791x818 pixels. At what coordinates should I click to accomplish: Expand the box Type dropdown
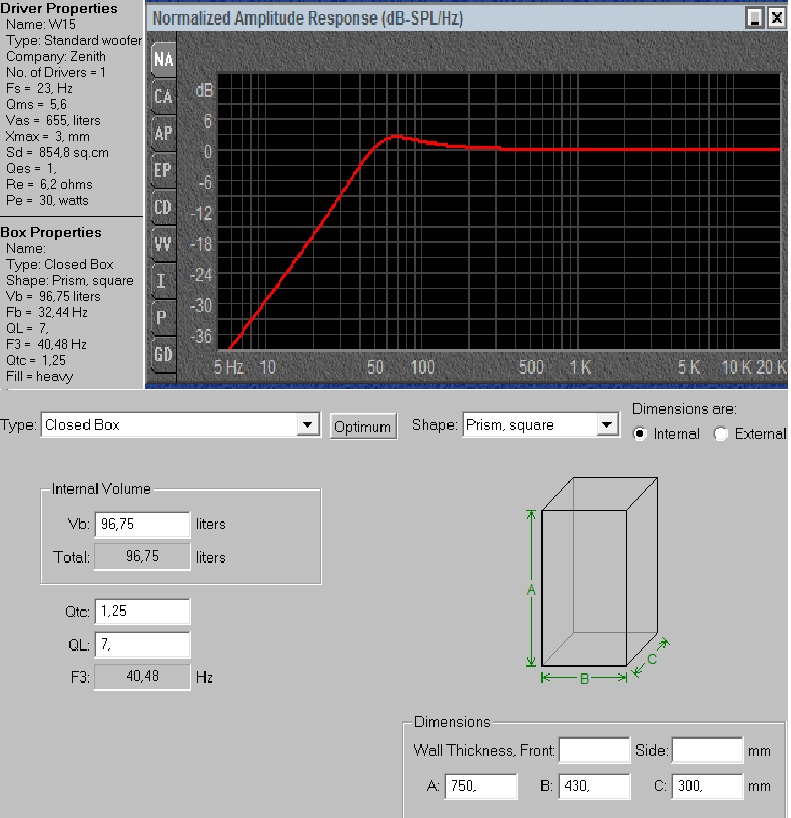[x=308, y=425]
